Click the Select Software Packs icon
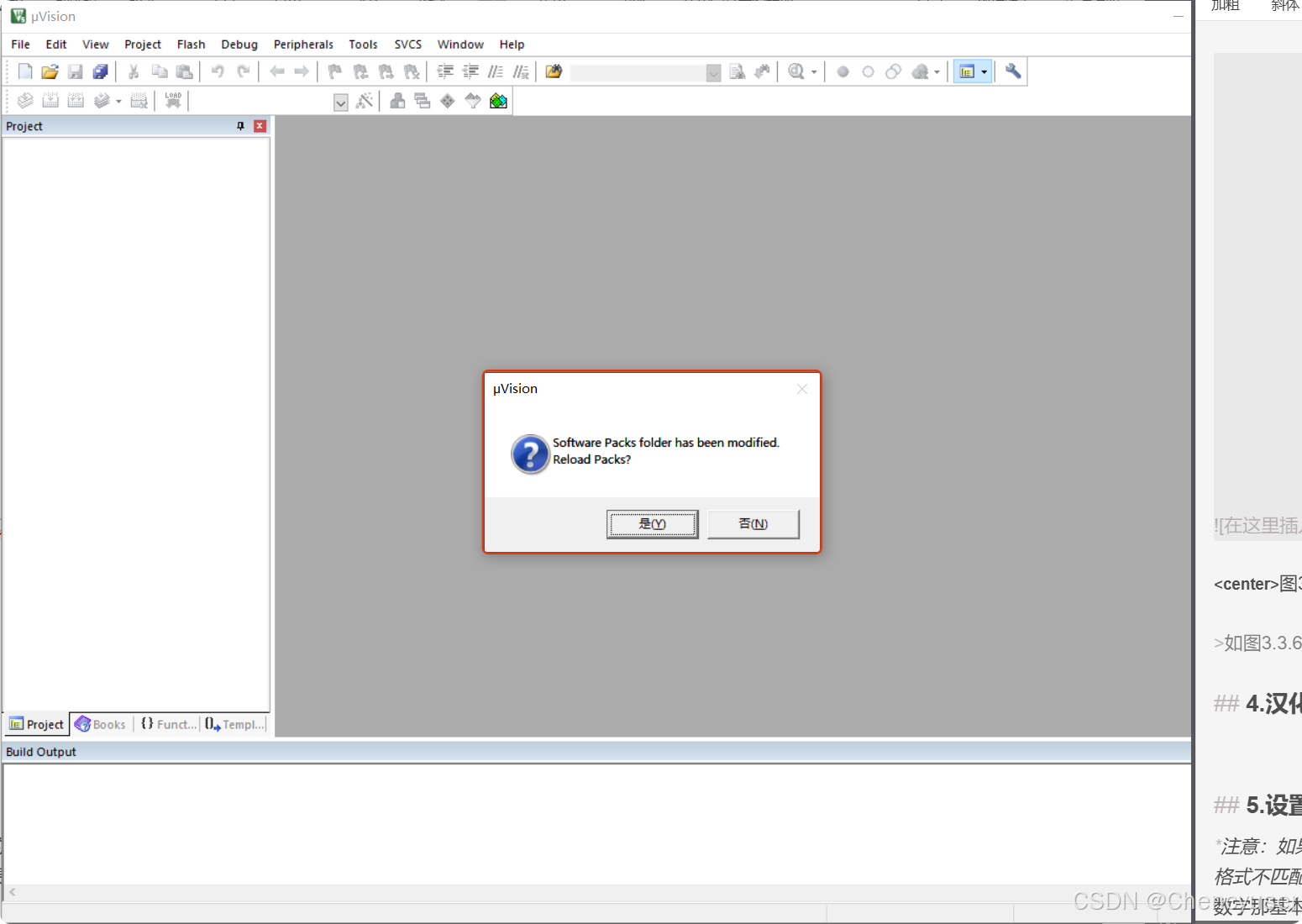The width and height of the screenshot is (1302, 924). 473,101
